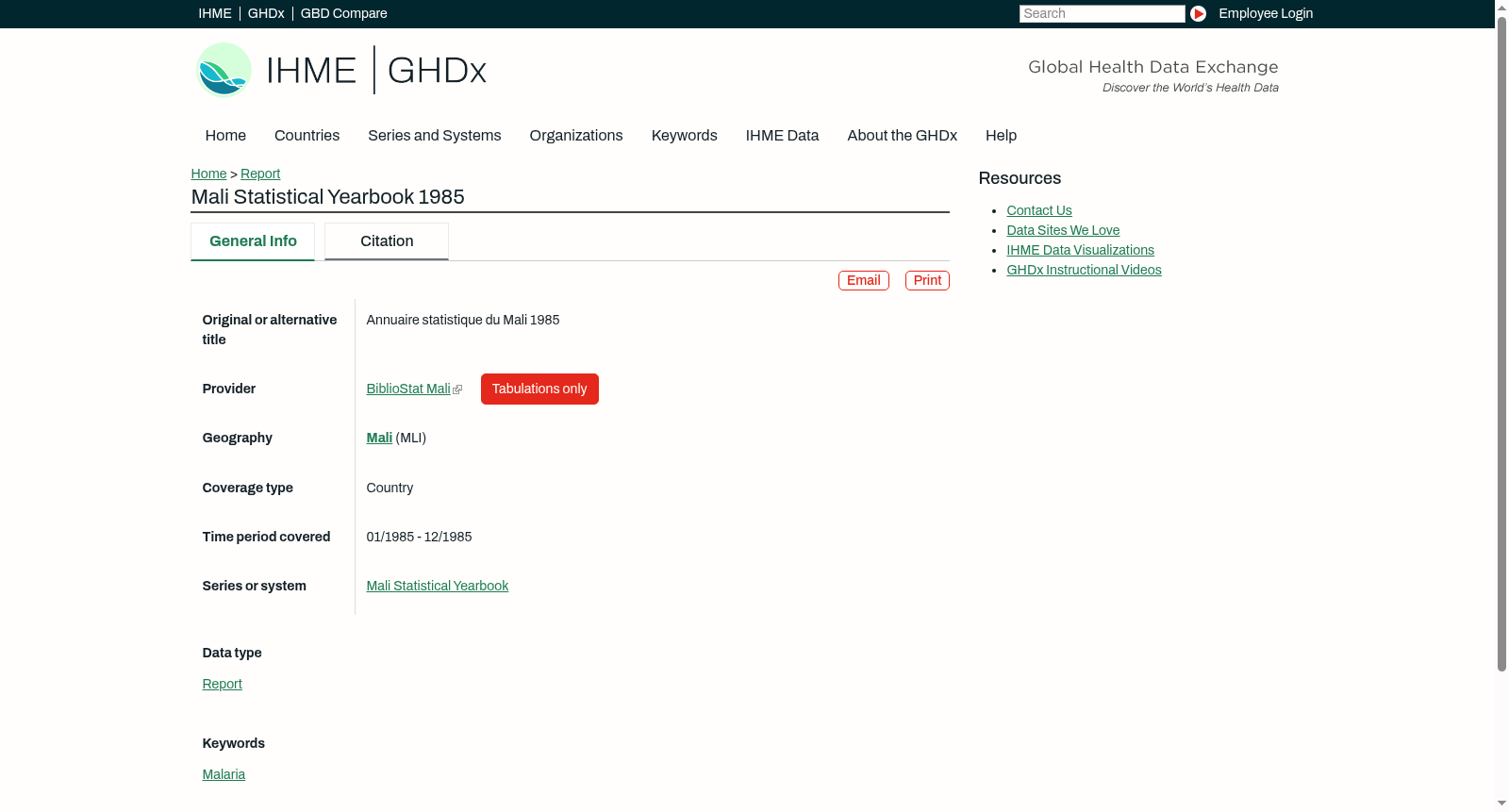Viewport: 1509px width, 812px height.
Task: Click the scrollbar up arrow
Action: [x=1501, y=7]
